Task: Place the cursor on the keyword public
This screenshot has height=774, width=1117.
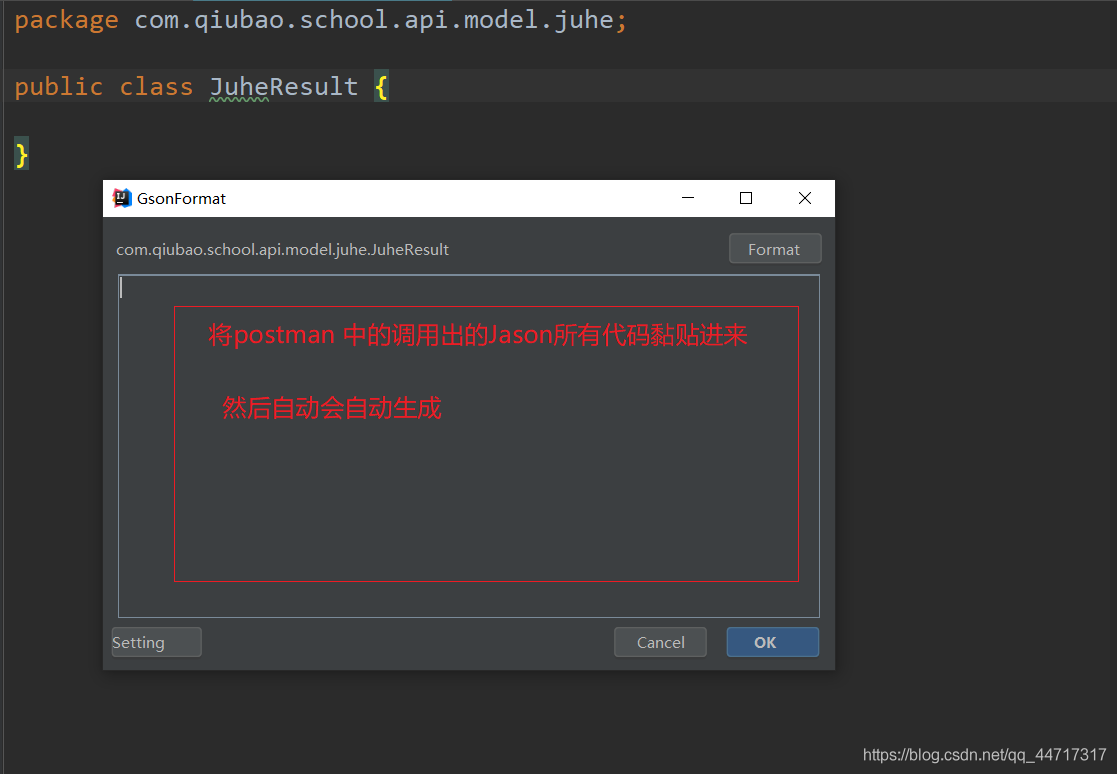Action: [x=59, y=86]
